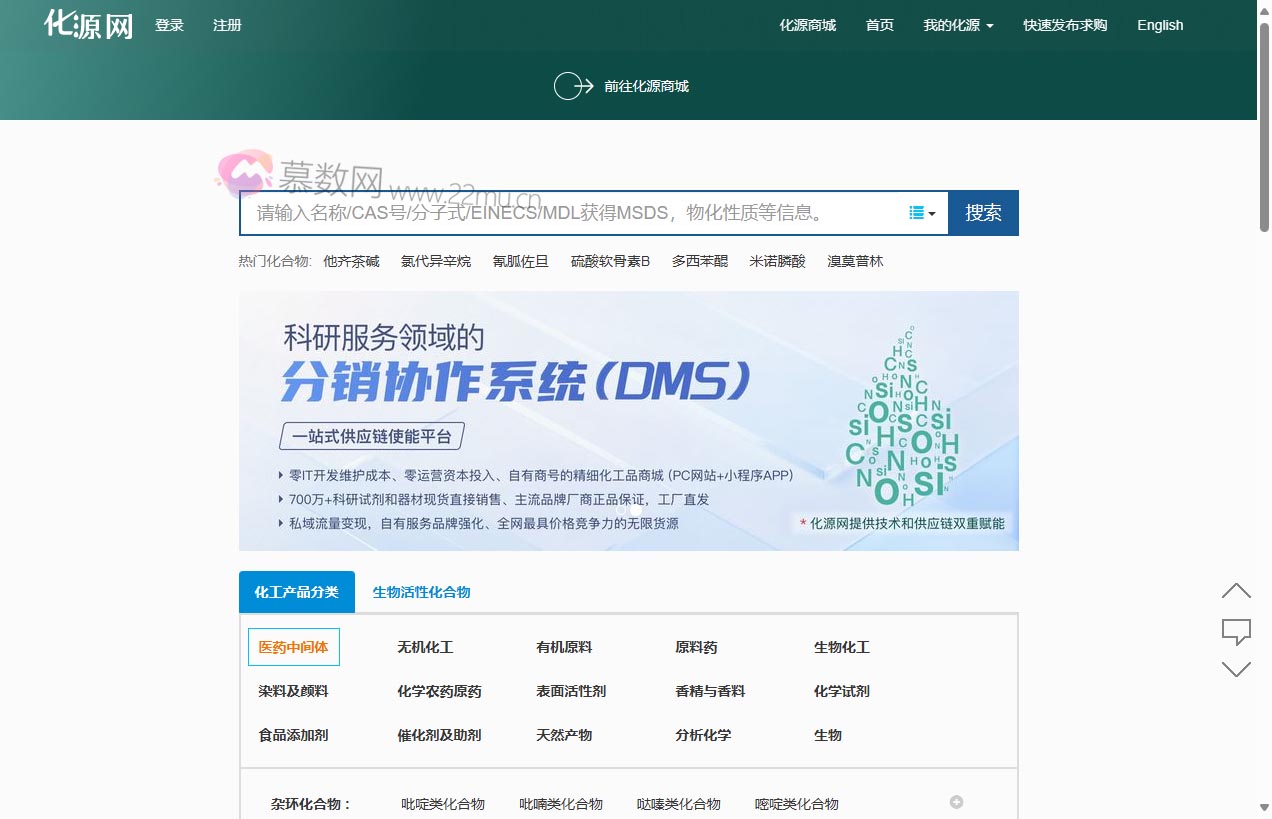
Task: Open the search-type dropdown arrow next to the search box
Action: 929,212
